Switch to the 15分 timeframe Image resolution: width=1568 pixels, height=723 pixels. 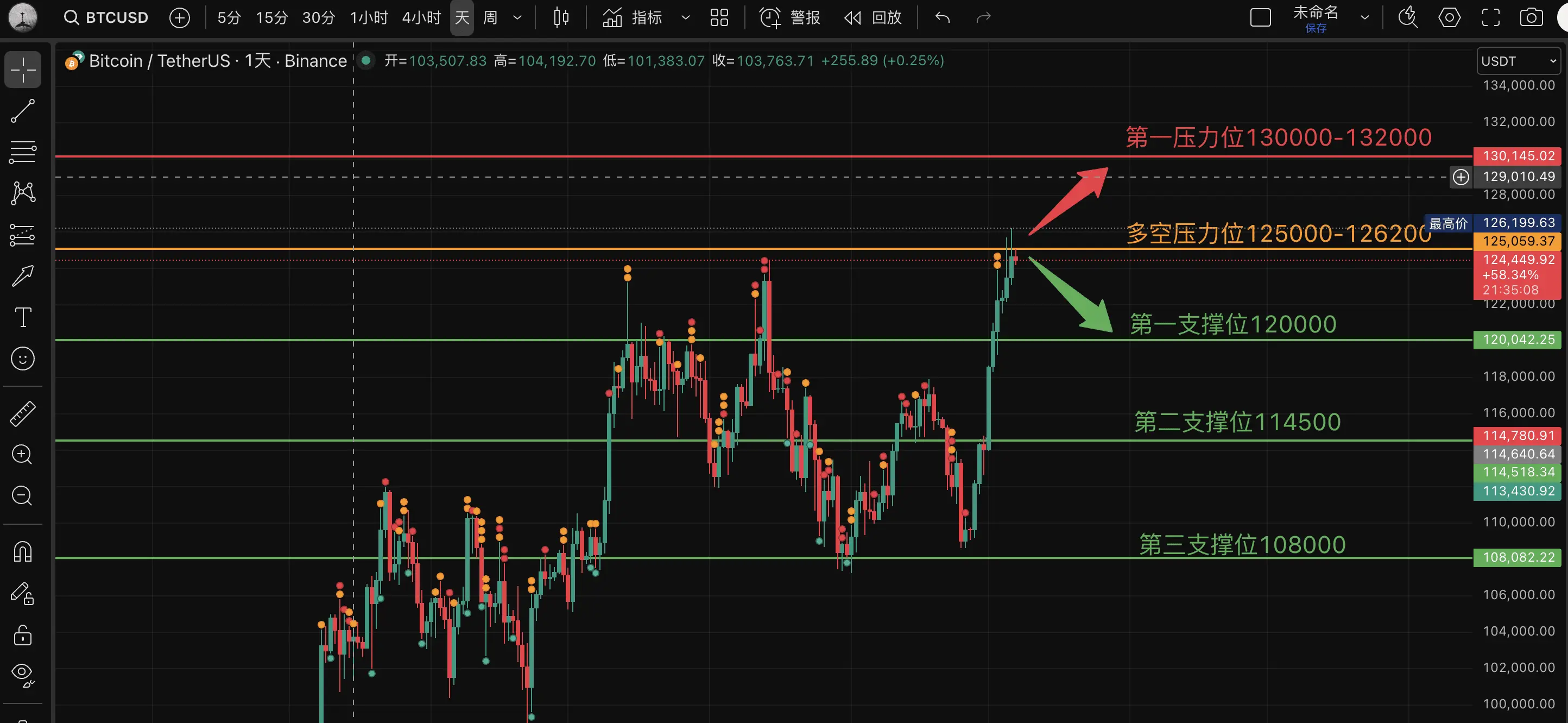pyautogui.click(x=271, y=18)
